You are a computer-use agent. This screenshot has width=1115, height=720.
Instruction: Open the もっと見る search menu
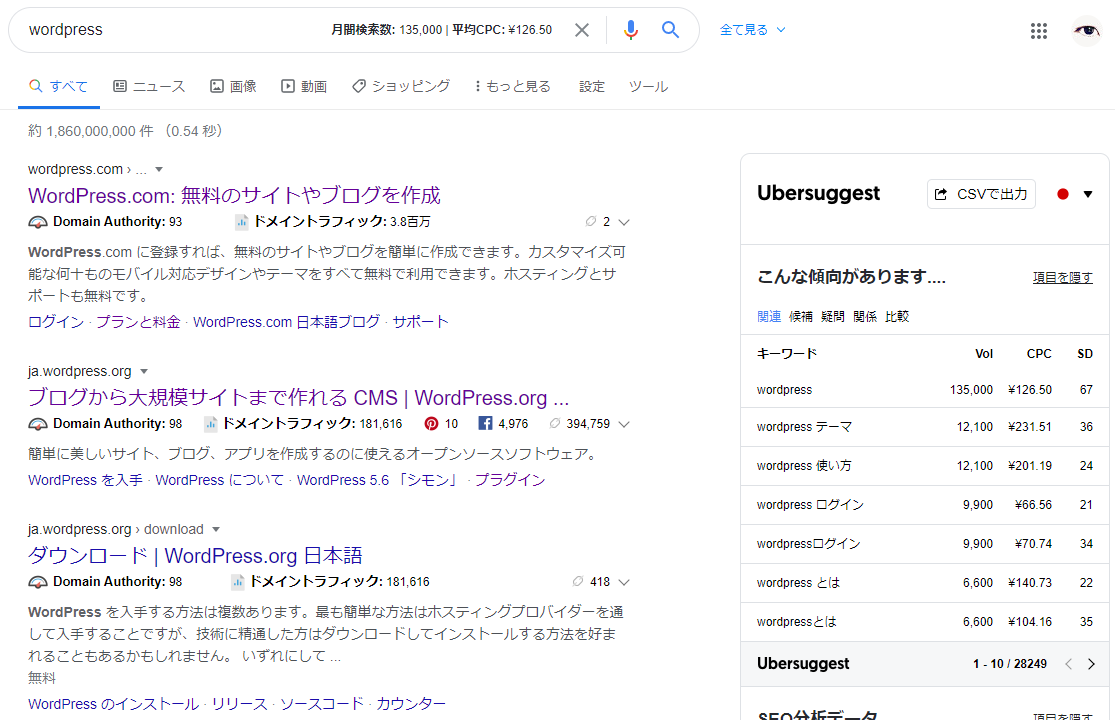(513, 86)
